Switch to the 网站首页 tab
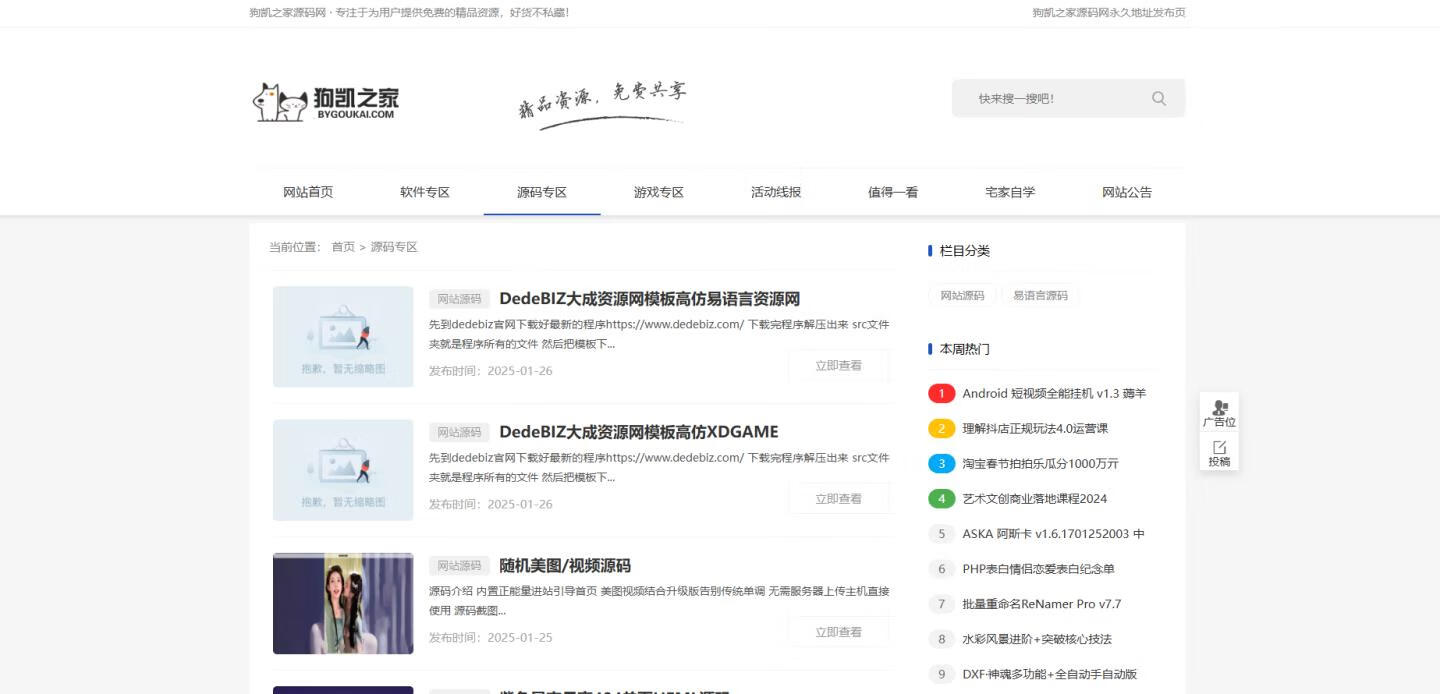This screenshot has height=694, width=1440. [308, 192]
